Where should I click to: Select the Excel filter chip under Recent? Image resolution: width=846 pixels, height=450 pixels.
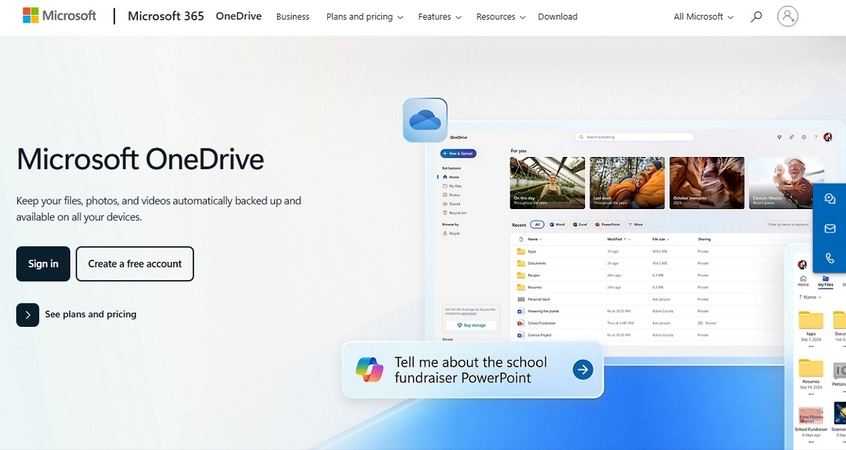(580, 224)
